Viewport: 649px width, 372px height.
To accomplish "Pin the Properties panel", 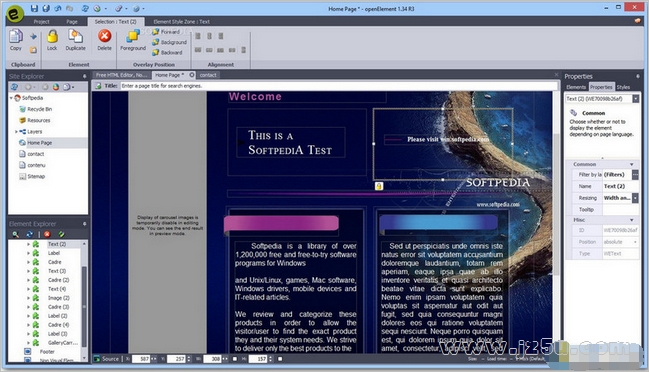I will tap(637, 76).
